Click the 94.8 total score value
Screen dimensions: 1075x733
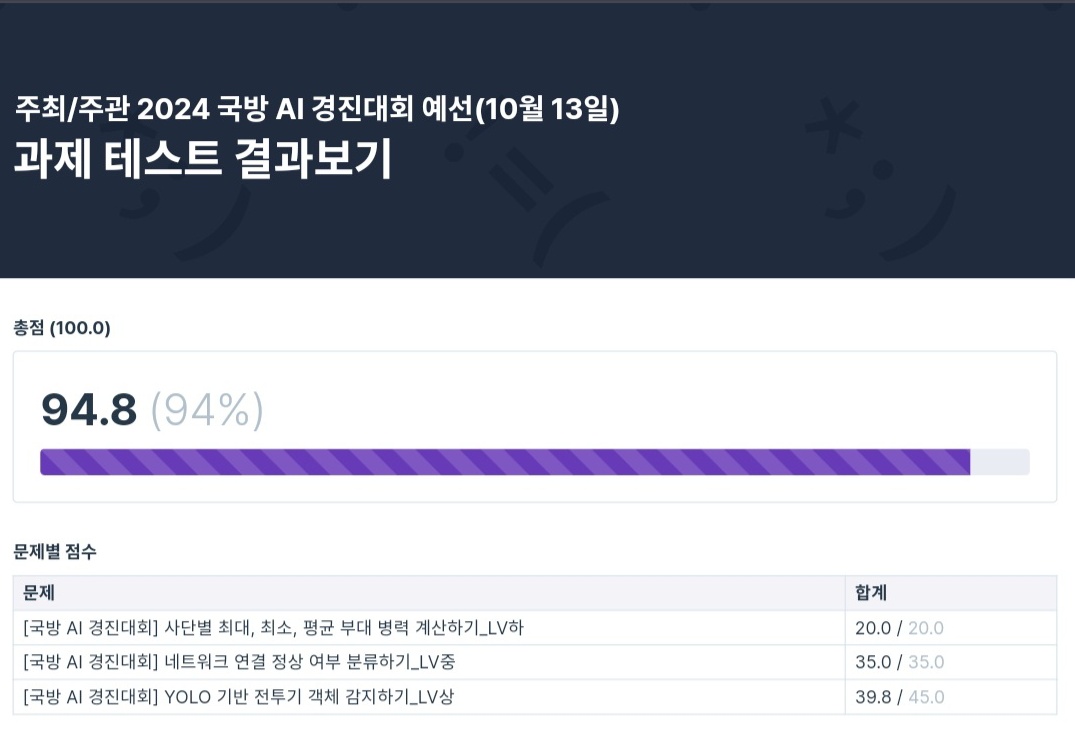(89, 409)
